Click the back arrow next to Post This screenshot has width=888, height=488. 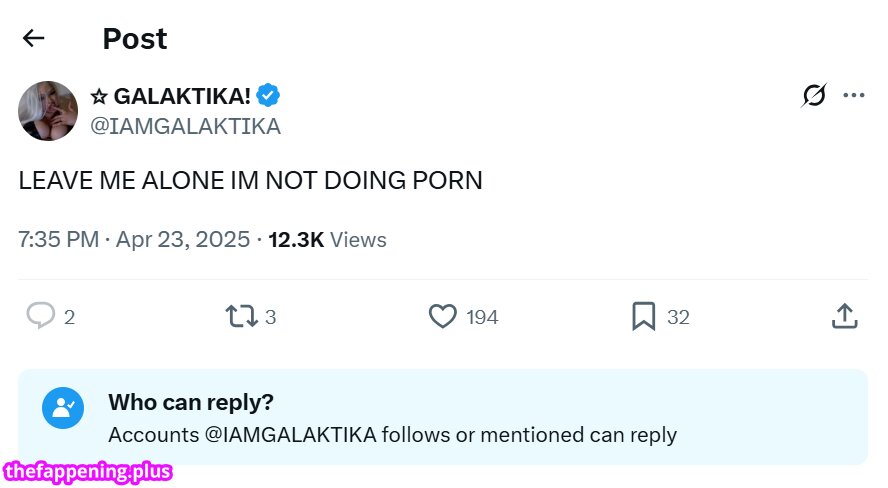pos(34,38)
